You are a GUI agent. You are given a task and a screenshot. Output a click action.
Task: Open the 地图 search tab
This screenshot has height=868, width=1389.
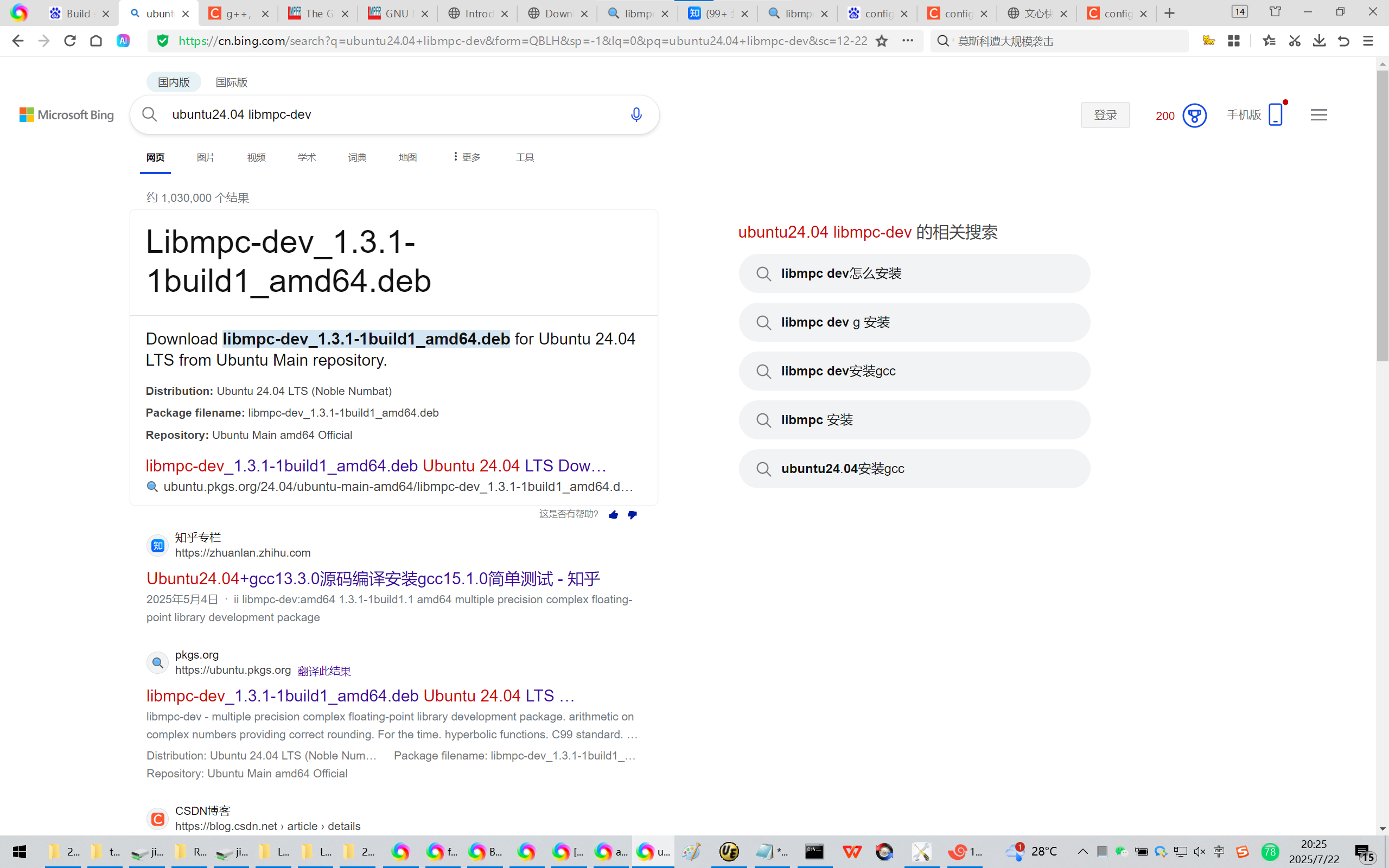click(407, 157)
